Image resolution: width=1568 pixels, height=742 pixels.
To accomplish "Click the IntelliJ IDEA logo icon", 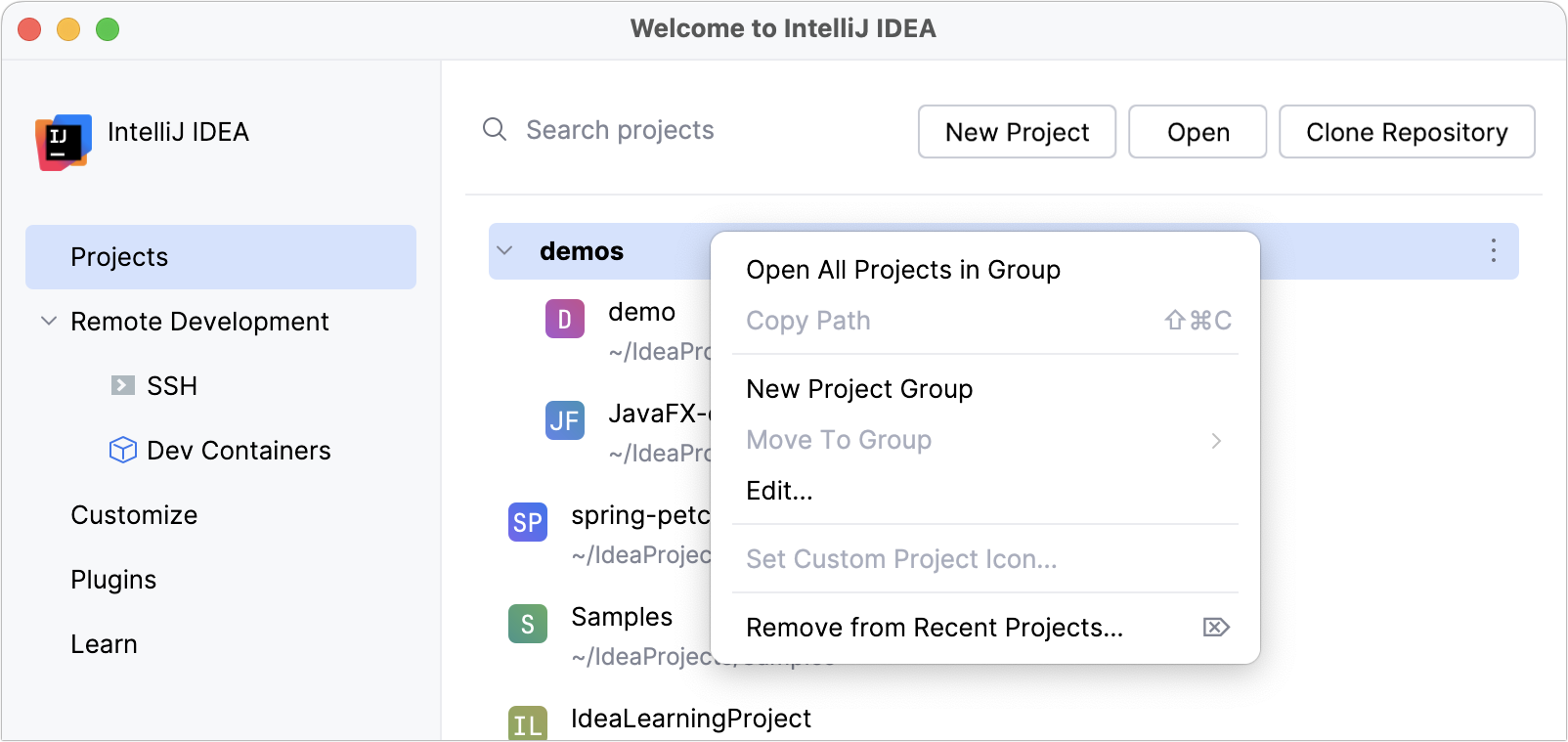I will click(64, 142).
